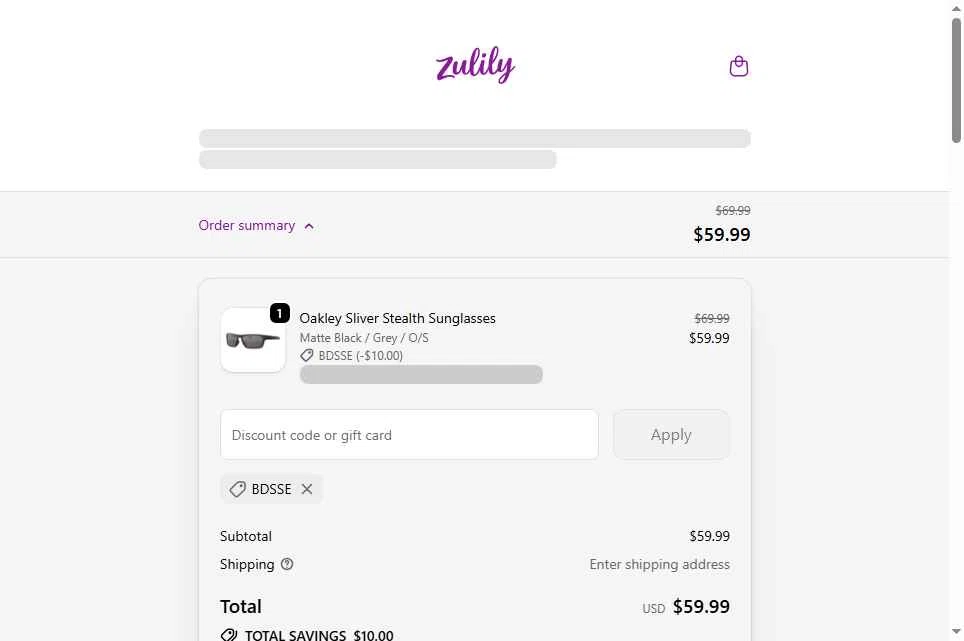Select the Oakley Sliver Stealth Sunglasses title
Screen dimensions: 964x641
click(397, 318)
